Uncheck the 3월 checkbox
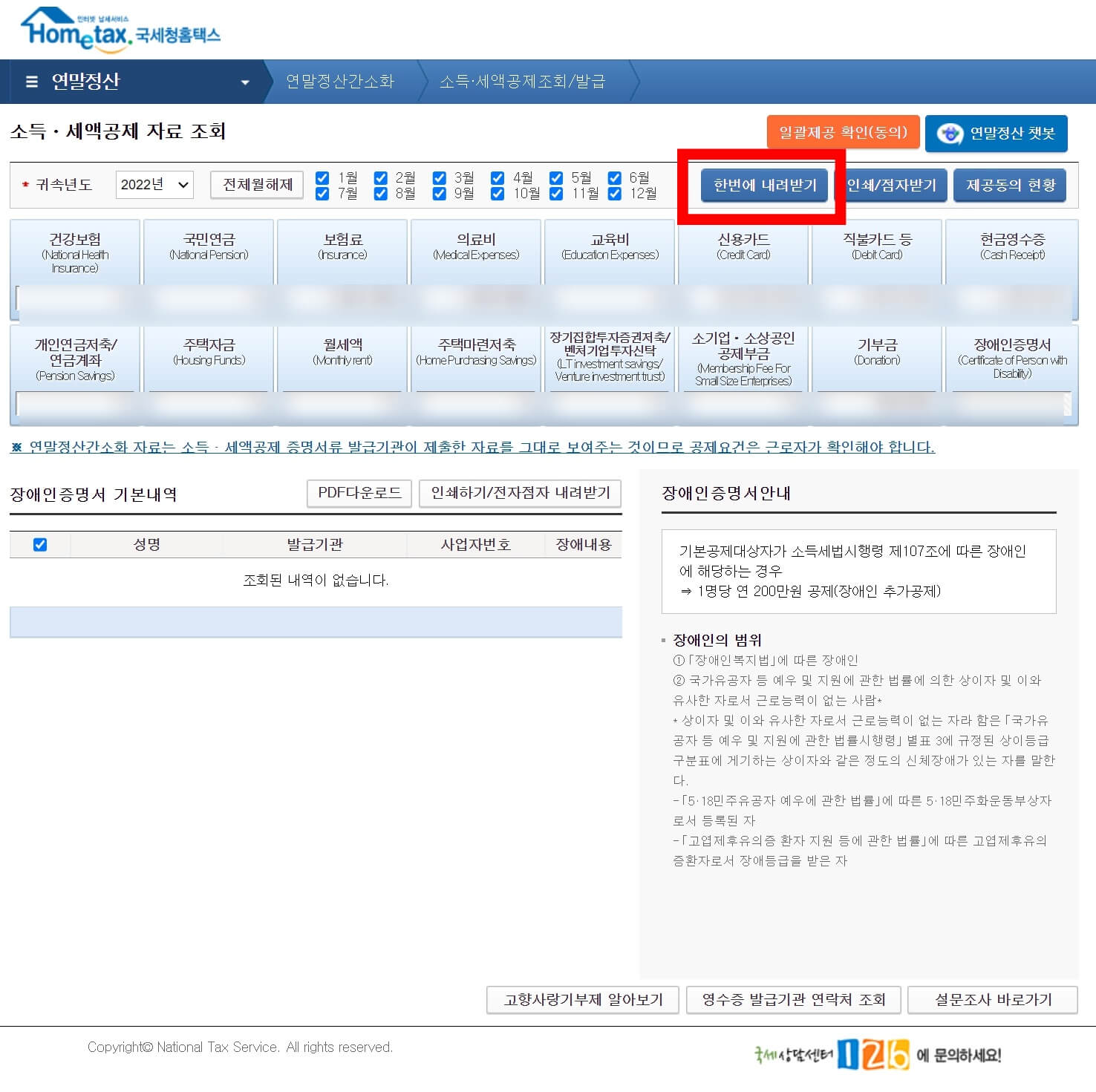Screen dimensions: 1096x1092 click(x=439, y=178)
